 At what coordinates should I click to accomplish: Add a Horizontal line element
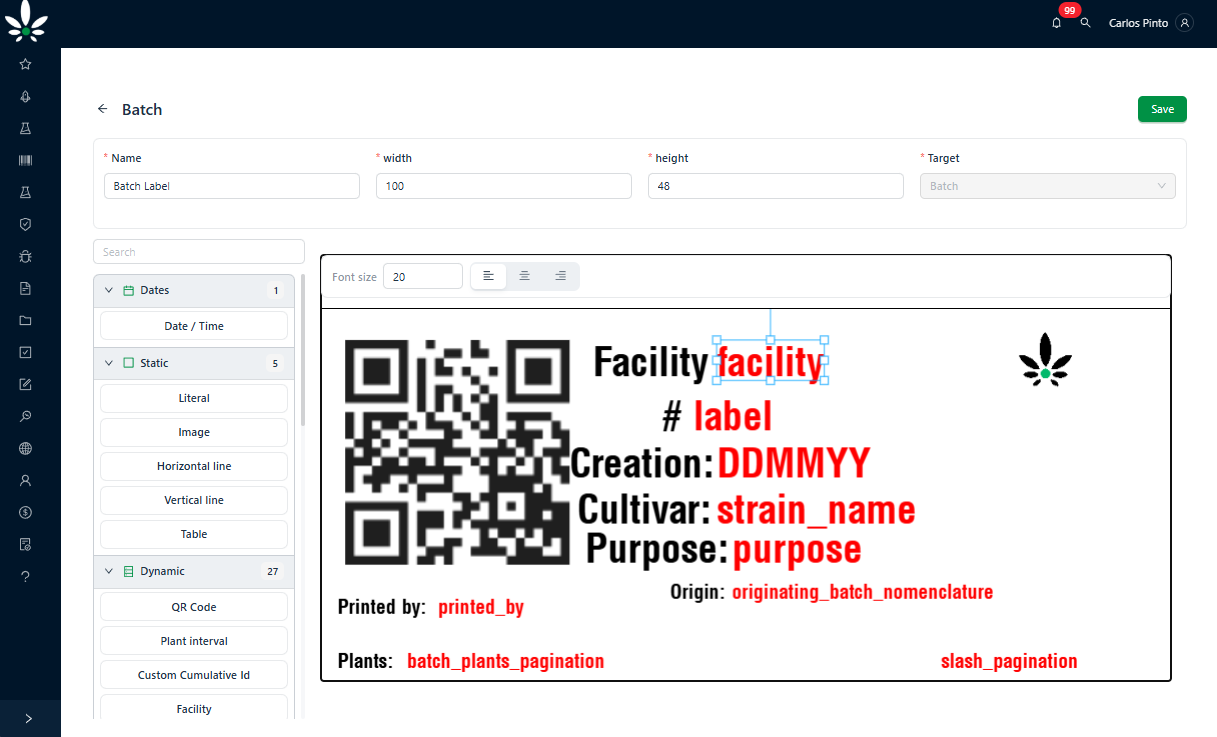click(194, 466)
